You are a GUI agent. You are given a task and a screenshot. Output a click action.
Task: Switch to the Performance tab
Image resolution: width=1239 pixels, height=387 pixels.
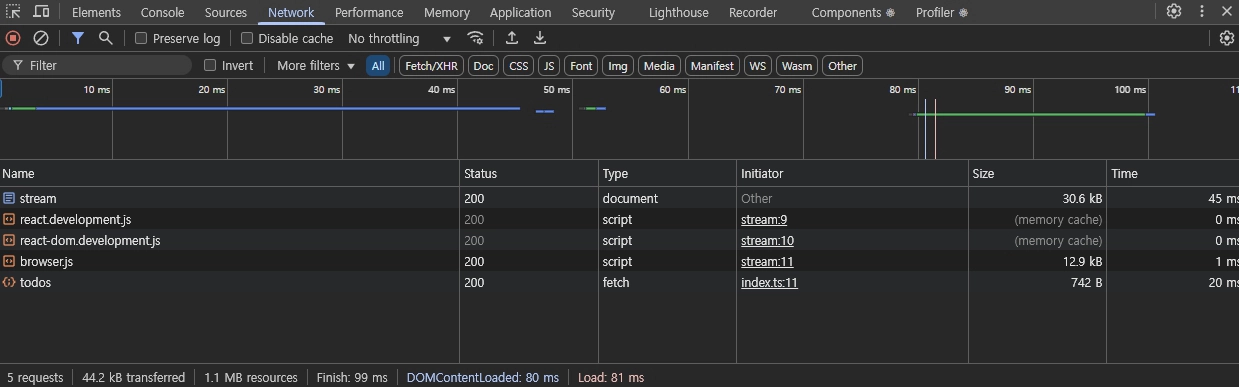[369, 12]
